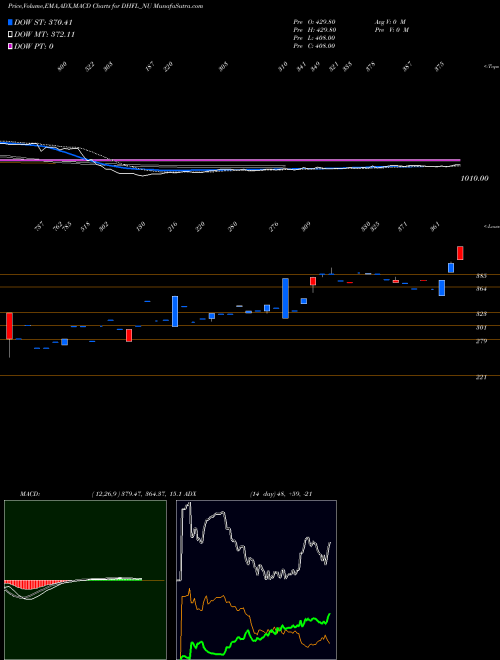The width and height of the screenshot is (500, 660).
Task: Click the Tops marker label at right edge
Action: click(x=492, y=67)
